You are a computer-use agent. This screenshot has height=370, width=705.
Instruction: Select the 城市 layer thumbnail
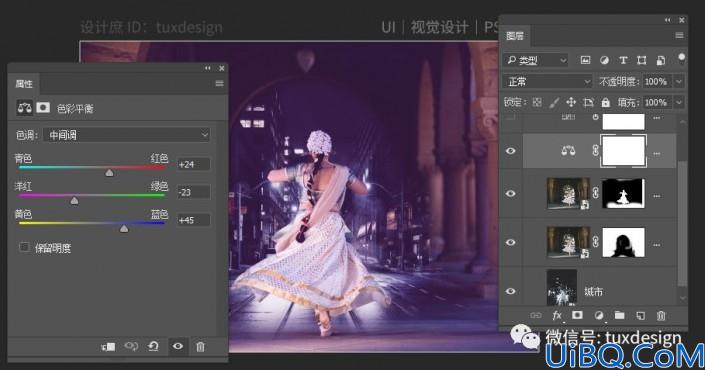(562, 288)
